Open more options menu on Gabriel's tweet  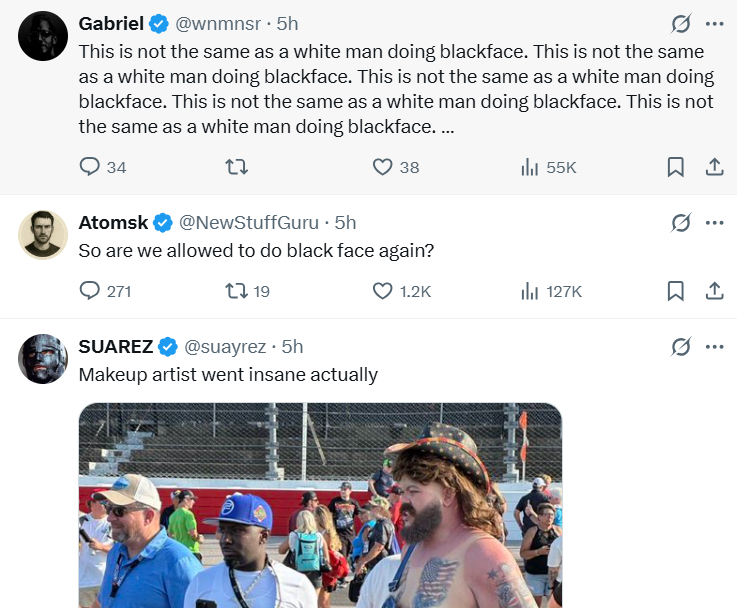tap(715, 23)
